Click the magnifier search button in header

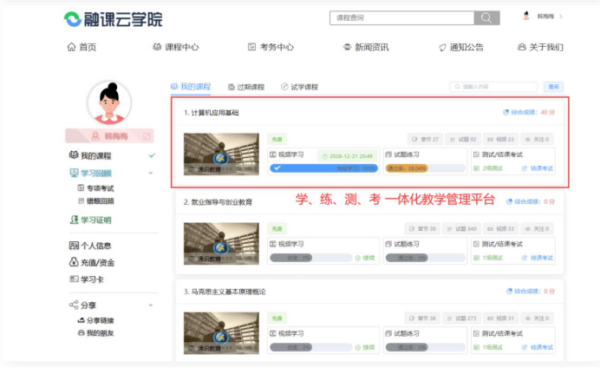487,18
